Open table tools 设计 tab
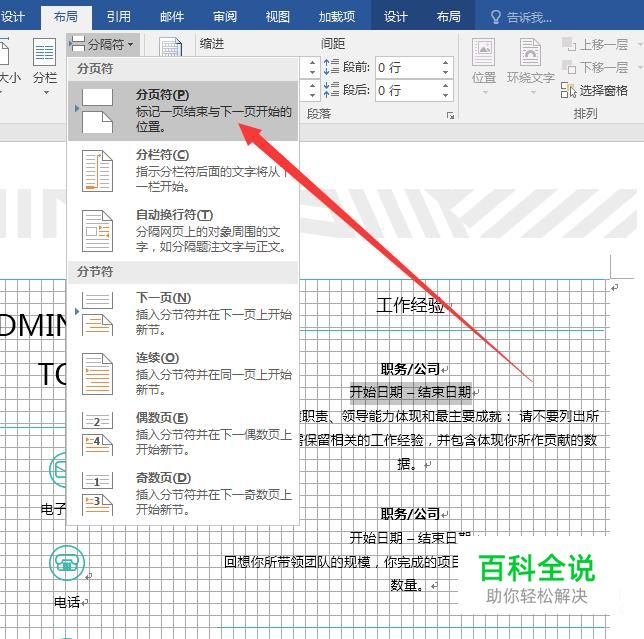644x639 pixels. 396,16
